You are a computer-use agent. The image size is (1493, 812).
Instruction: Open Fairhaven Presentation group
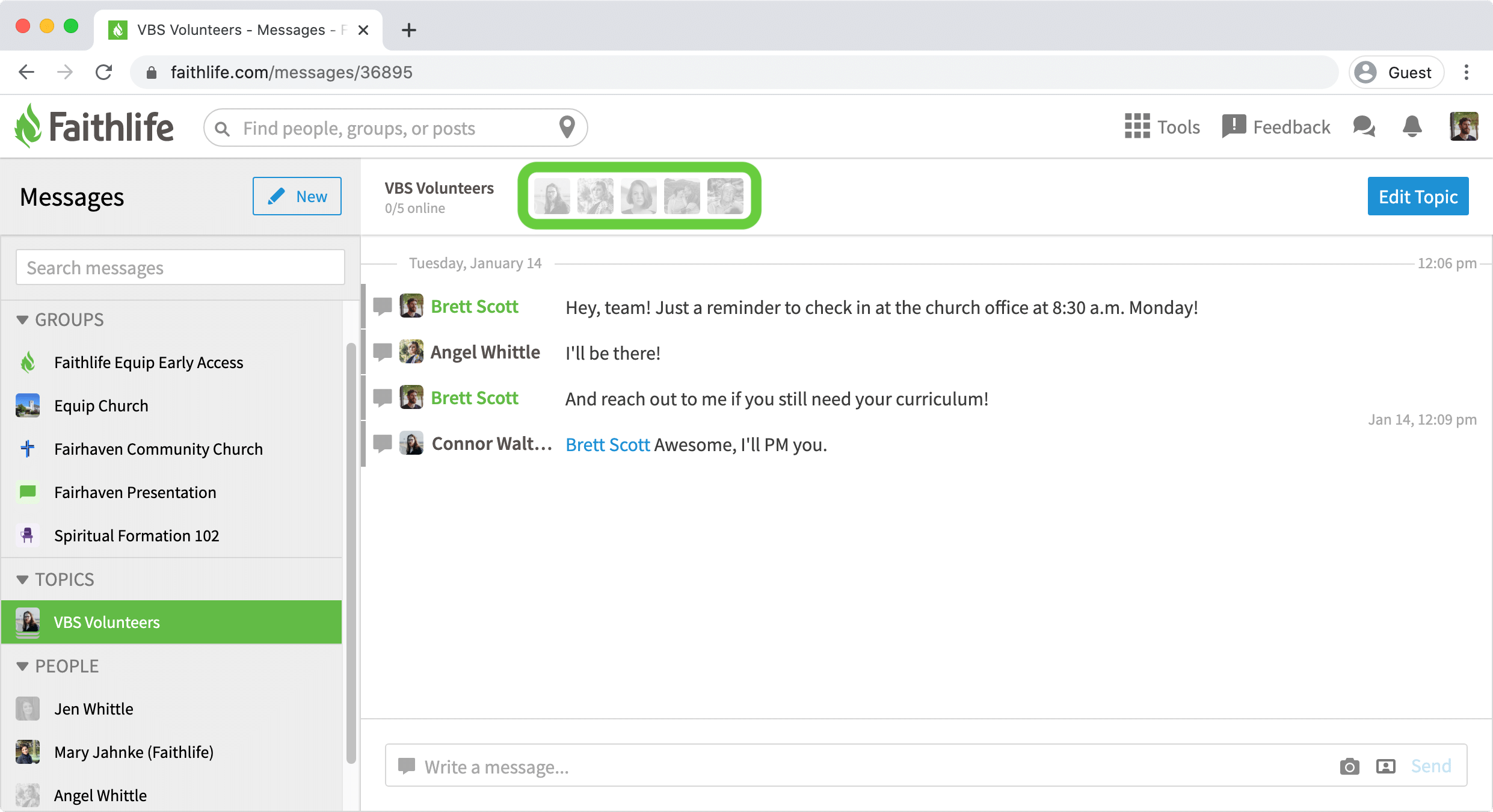click(x=171, y=493)
